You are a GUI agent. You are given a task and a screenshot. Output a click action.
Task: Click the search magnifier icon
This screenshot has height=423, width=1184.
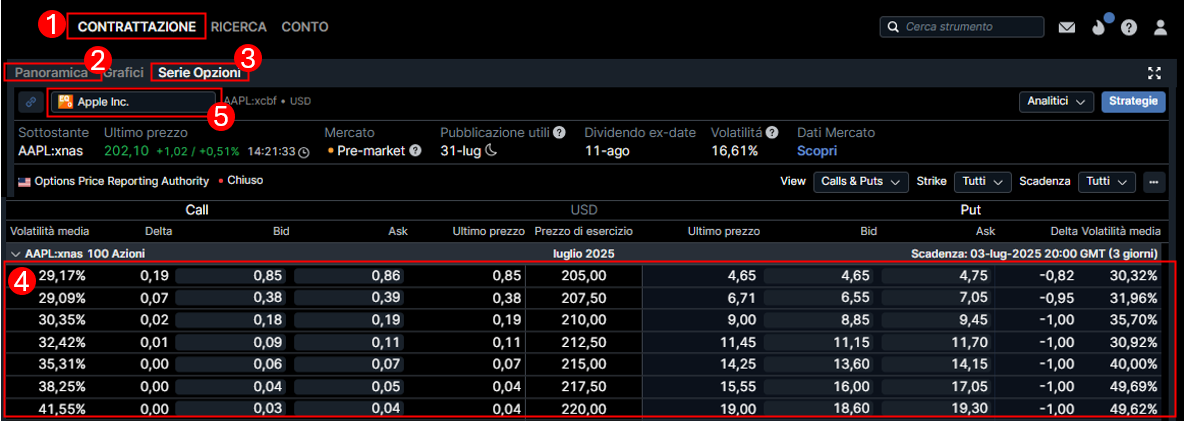tap(893, 27)
